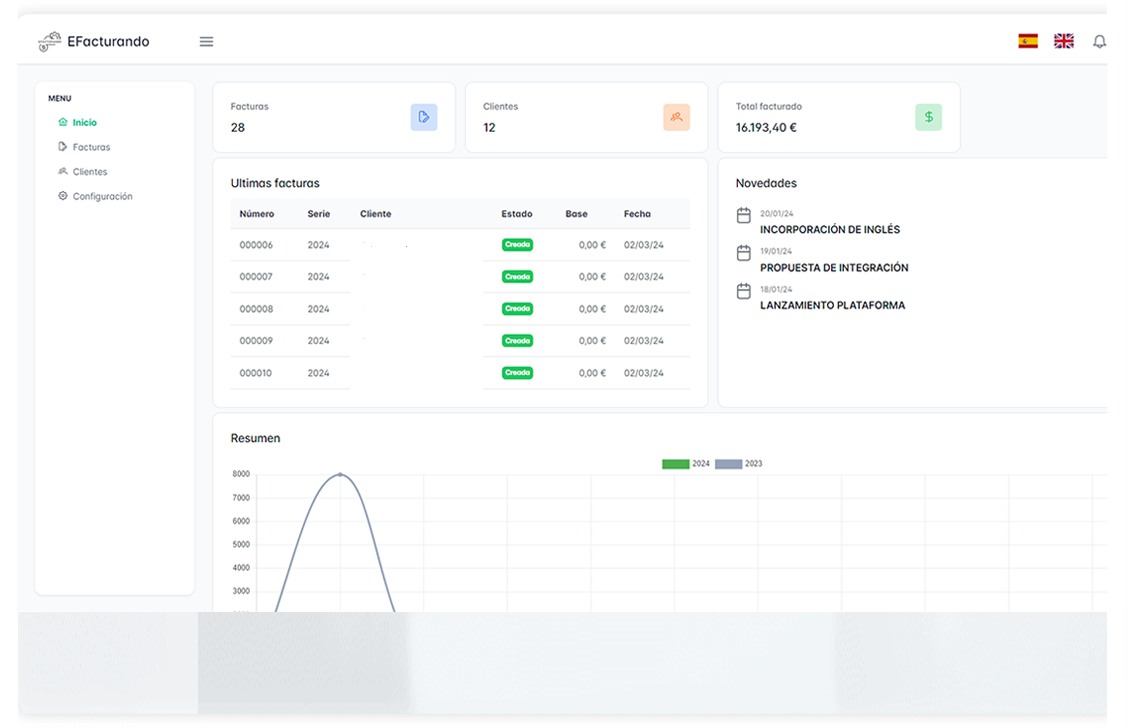
Task: Click the Creada badge for invoice 000008
Action: point(517,309)
